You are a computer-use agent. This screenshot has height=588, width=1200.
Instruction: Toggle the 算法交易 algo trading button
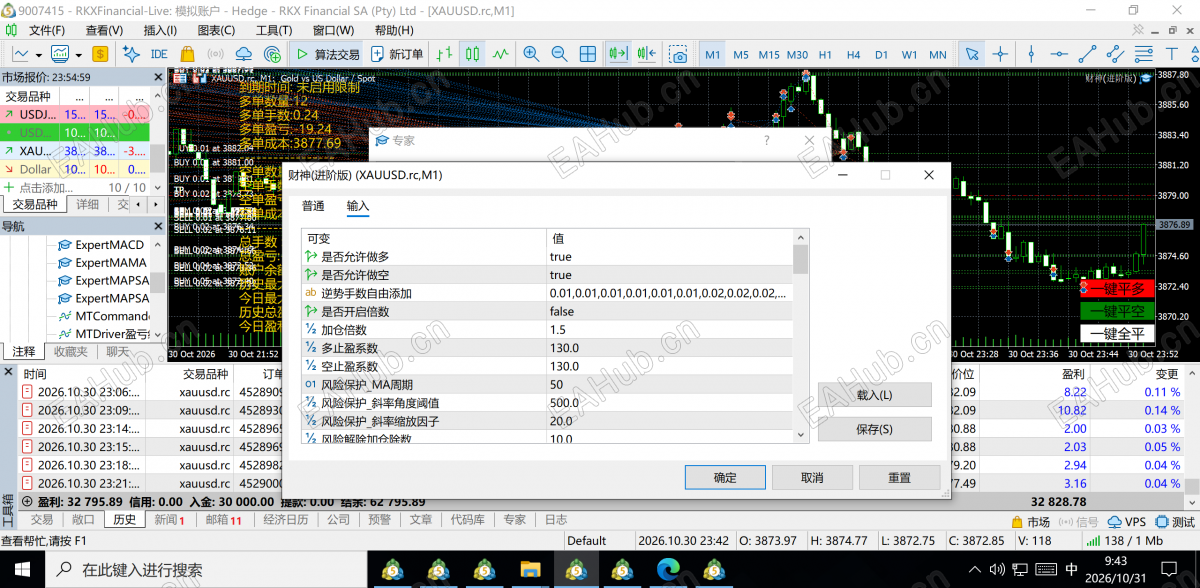coord(328,54)
